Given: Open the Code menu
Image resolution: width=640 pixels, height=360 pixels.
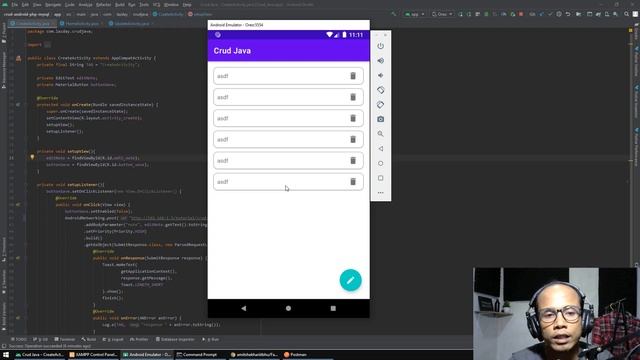Looking at the screenshot, I should (70, 5).
